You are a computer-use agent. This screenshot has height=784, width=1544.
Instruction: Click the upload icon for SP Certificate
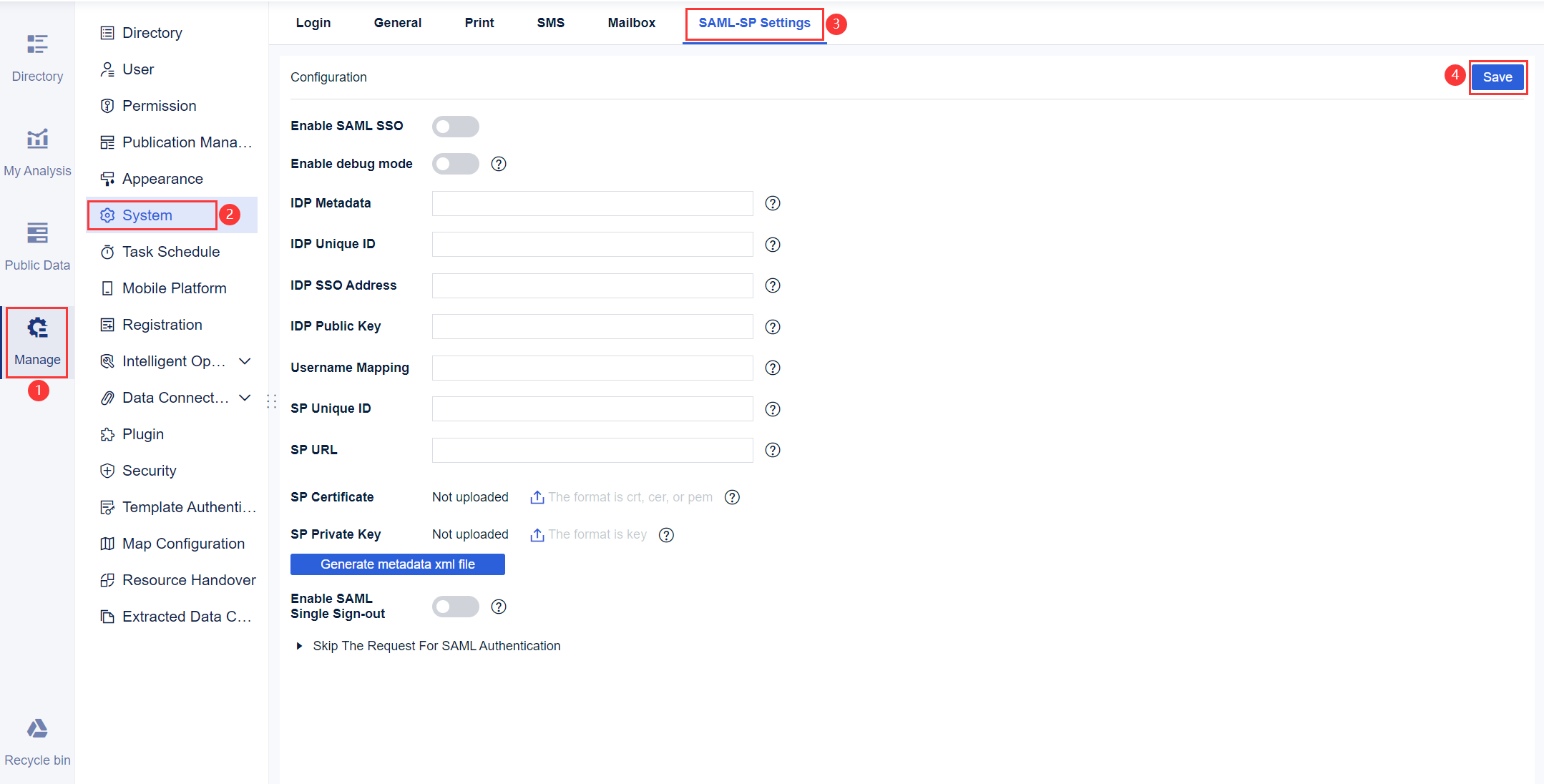pos(537,496)
